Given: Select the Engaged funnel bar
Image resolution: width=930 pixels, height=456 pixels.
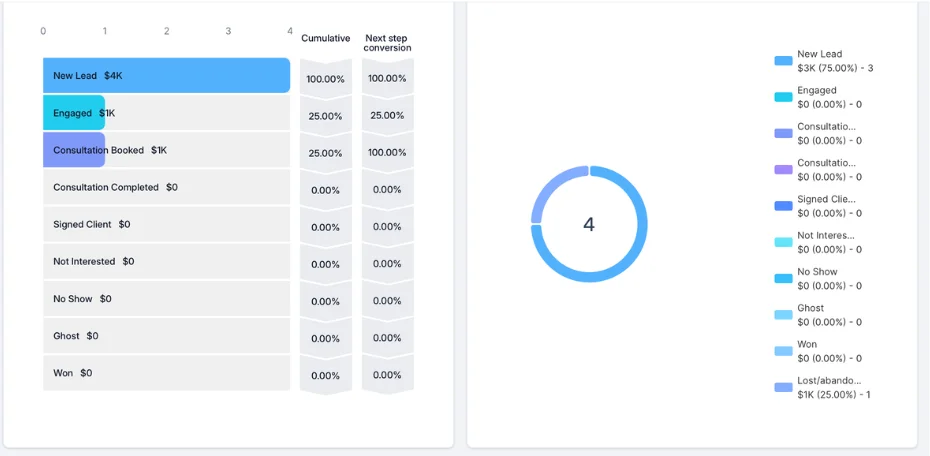Looking at the screenshot, I should pyautogui.click(x=74, y=113).
